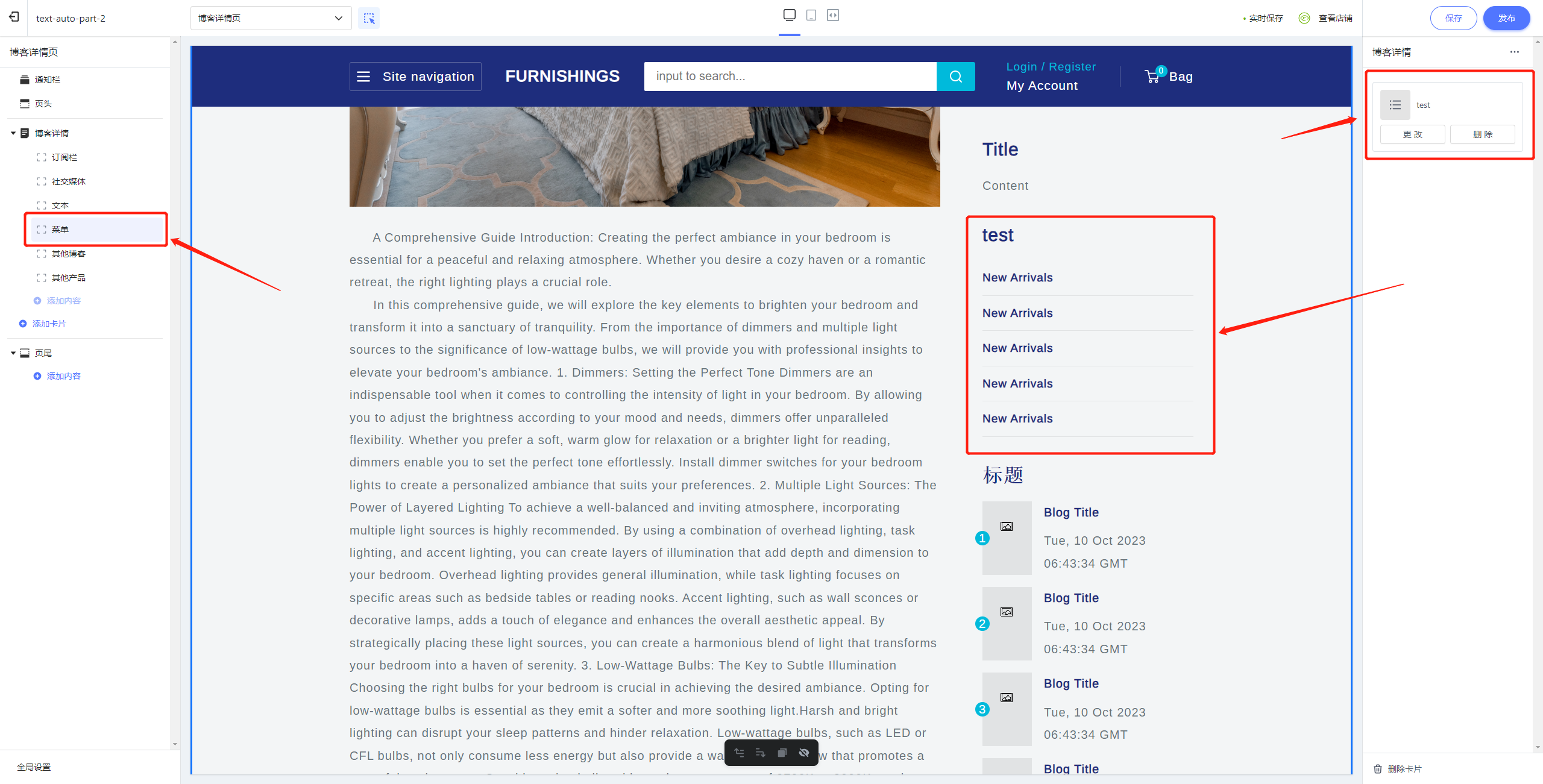Click the input to search field
This screenshot has height=784, width=1543.
(x=790, y=77)
